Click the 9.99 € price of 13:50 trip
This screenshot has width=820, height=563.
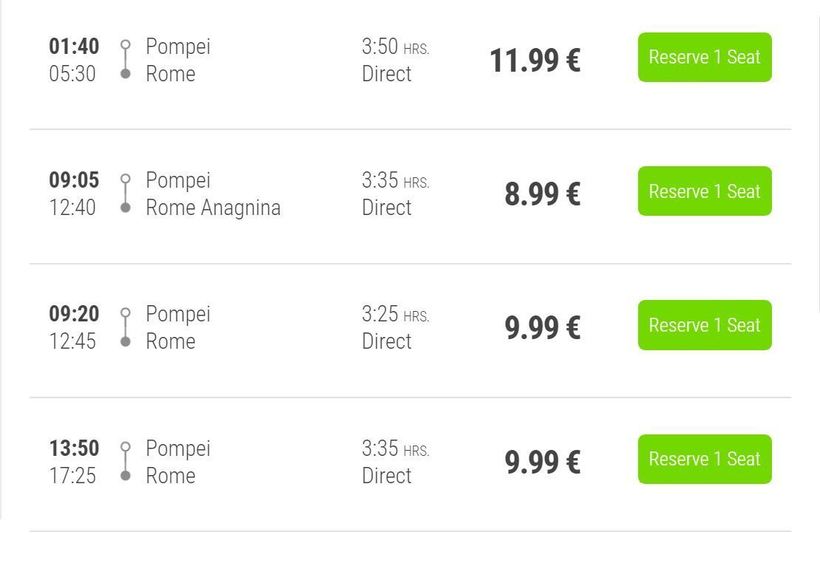point(542,462)
